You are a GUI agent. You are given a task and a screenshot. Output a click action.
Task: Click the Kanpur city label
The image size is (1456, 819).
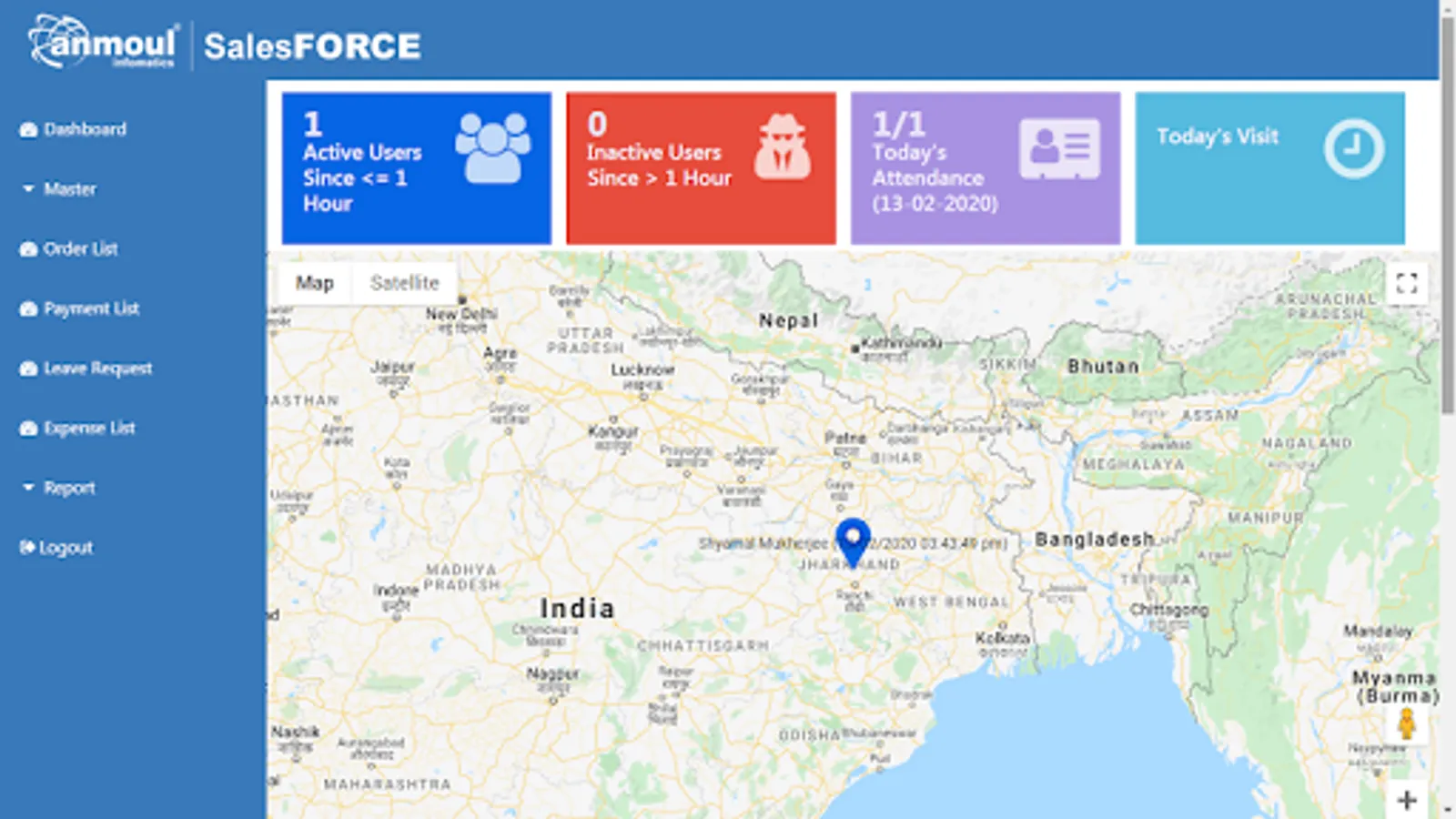tap(613, 431)
